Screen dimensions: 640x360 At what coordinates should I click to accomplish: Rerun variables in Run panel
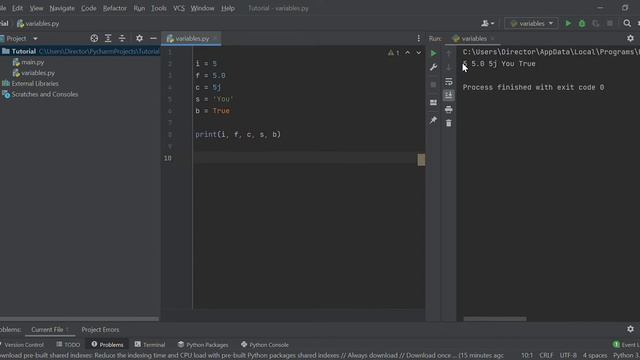[433, 53]
